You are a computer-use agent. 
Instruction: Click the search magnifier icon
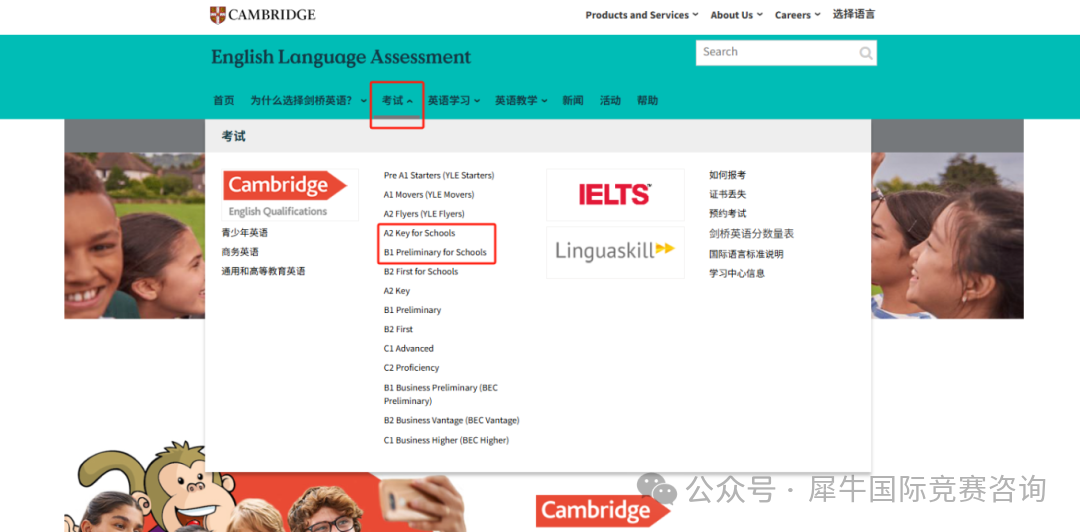[865, 53]
